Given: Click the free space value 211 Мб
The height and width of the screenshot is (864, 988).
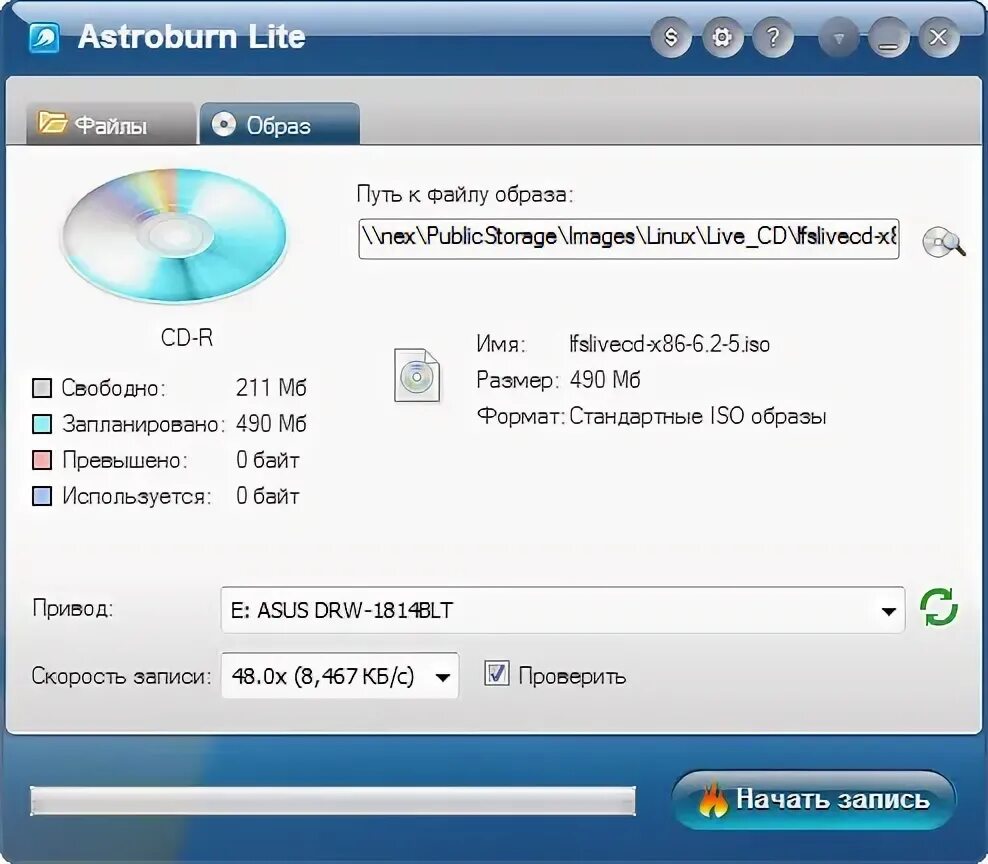Looking at the screenshot, I should click(x=271, y=388).
